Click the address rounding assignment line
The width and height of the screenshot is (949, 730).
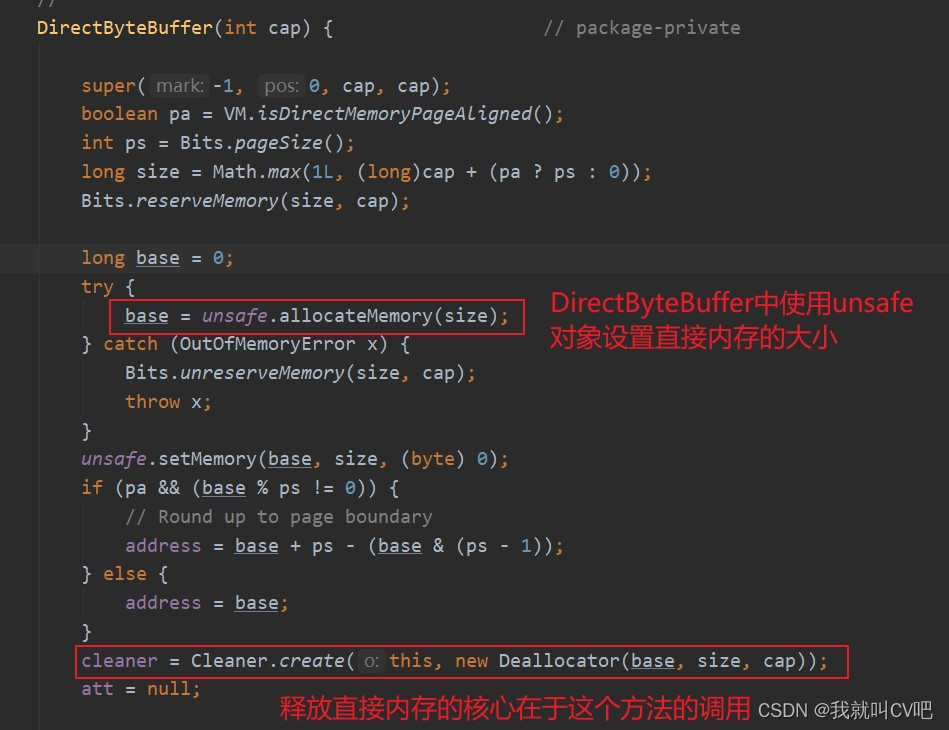click(x=344, y=546)
